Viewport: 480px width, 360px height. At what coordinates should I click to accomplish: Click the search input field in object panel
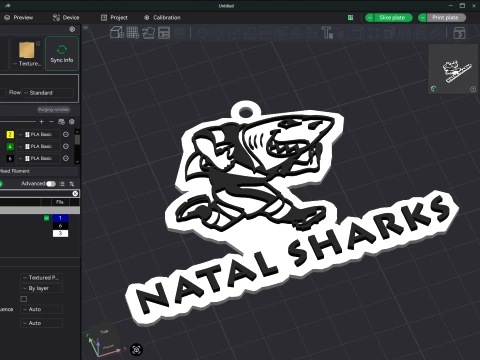pyautogui.click(x=36, y=193)
